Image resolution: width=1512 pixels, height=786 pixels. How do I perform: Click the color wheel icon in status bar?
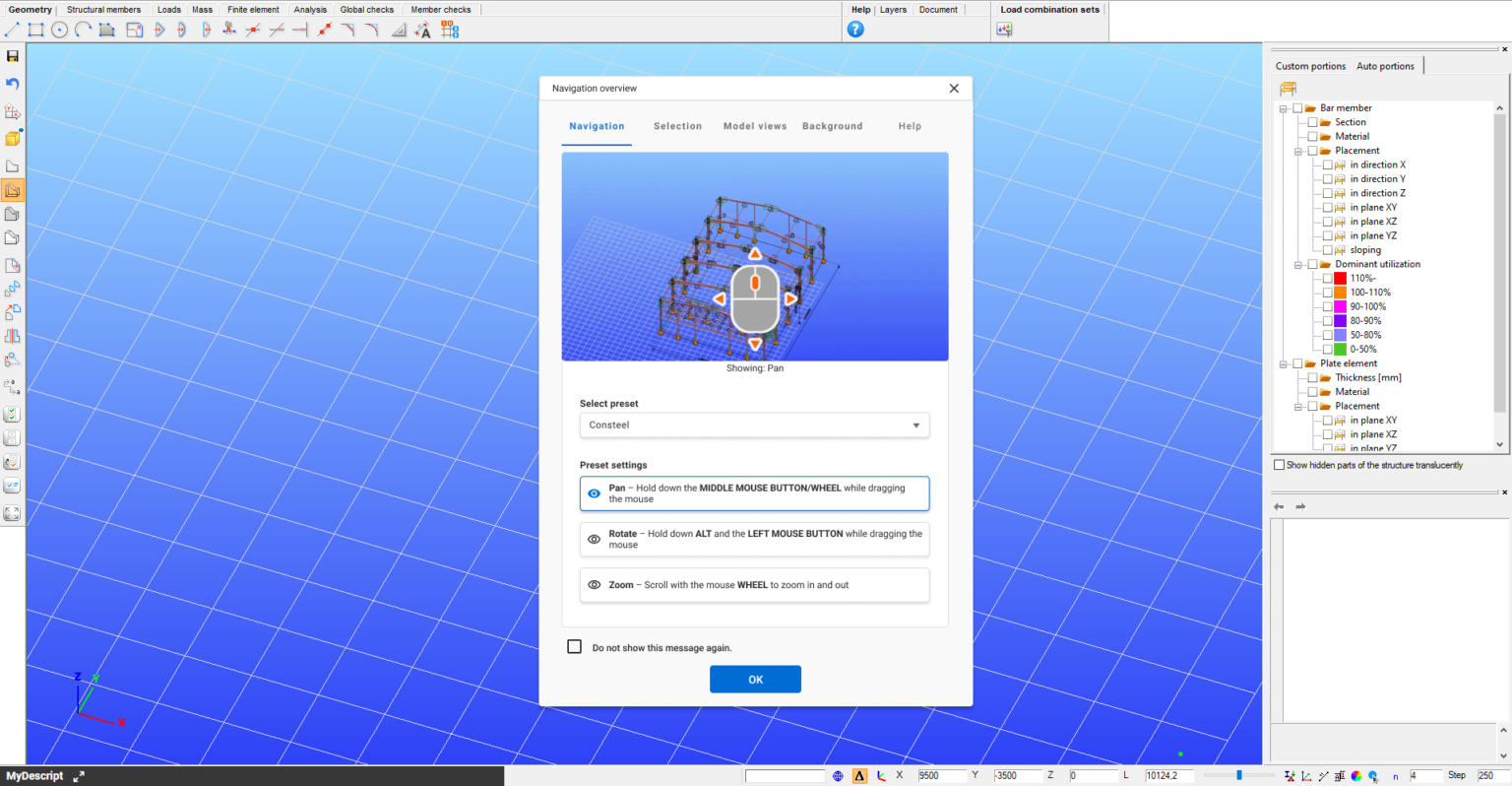point(1356,776)
